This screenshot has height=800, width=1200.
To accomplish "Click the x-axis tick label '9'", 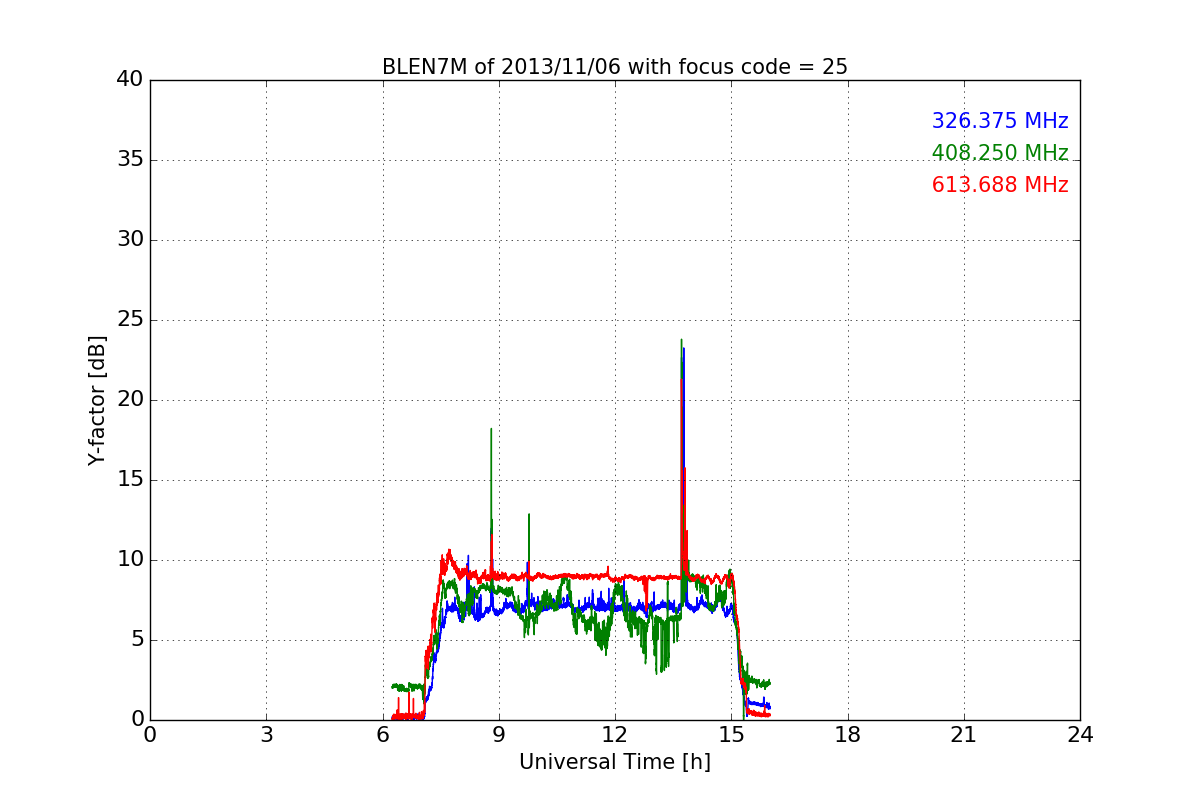I will click(x=499, y=735).
